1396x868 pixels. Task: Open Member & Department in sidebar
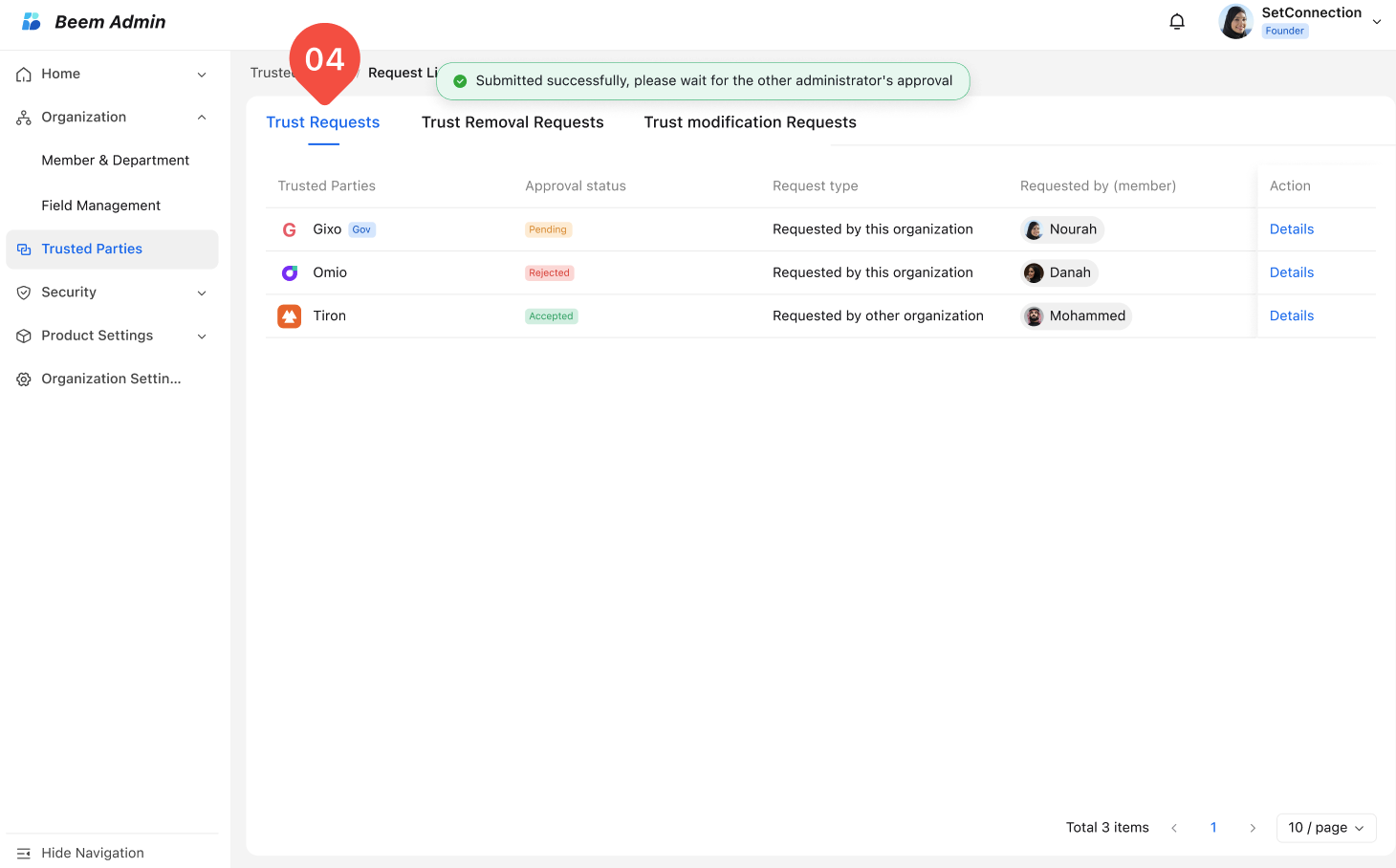coord(115,161)
